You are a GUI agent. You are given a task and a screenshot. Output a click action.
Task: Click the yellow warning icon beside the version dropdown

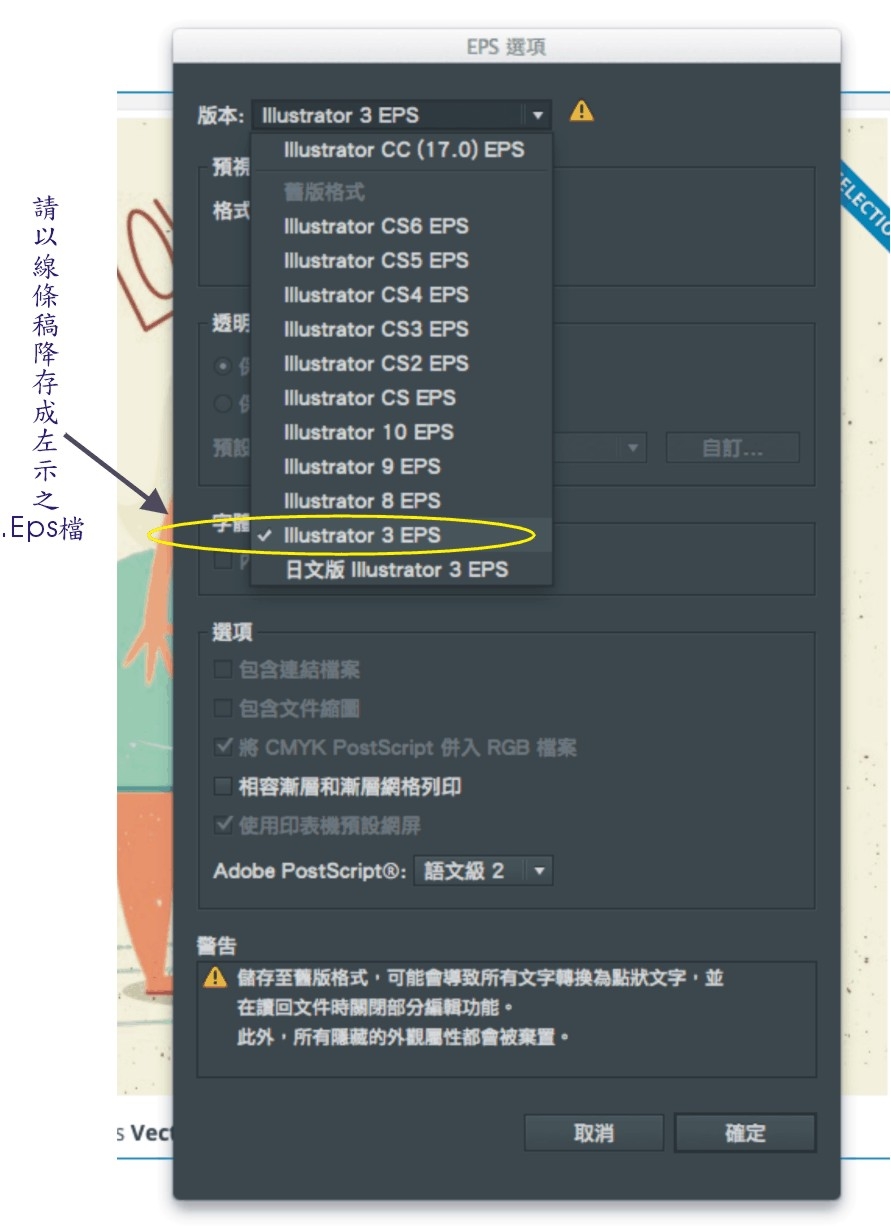[x=581, y=111]
